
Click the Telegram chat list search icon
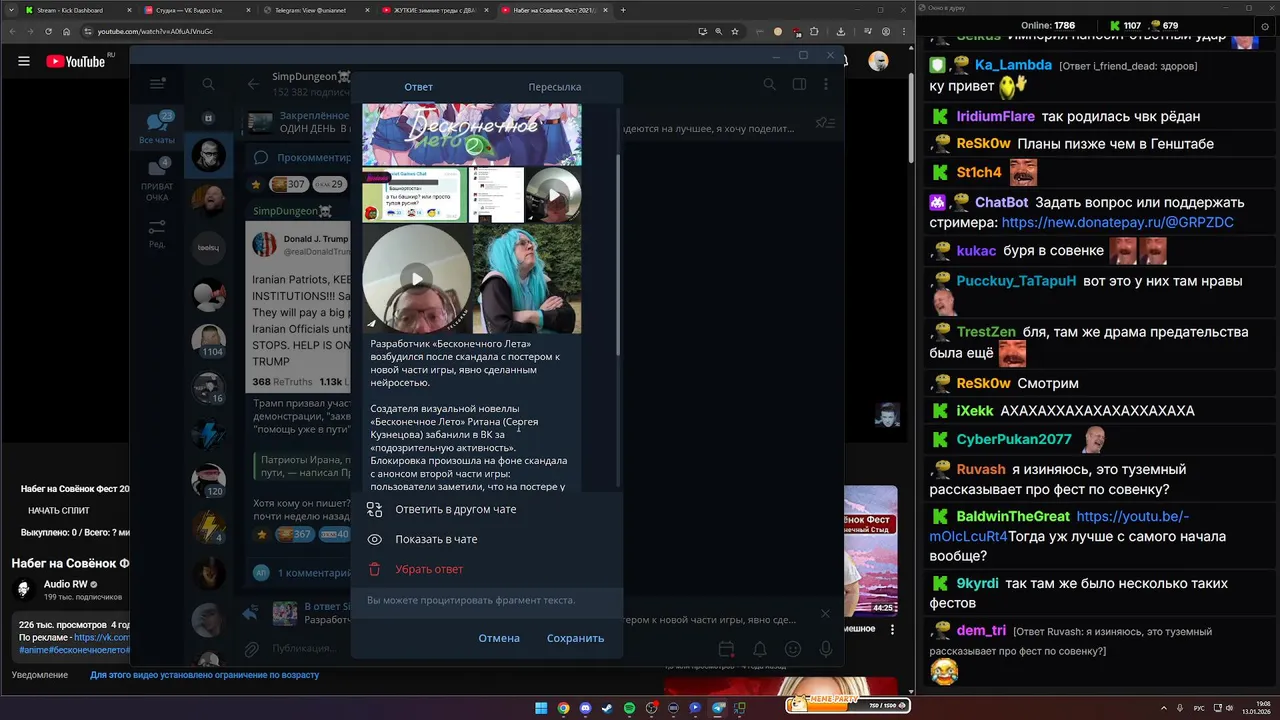click(208, 84)
